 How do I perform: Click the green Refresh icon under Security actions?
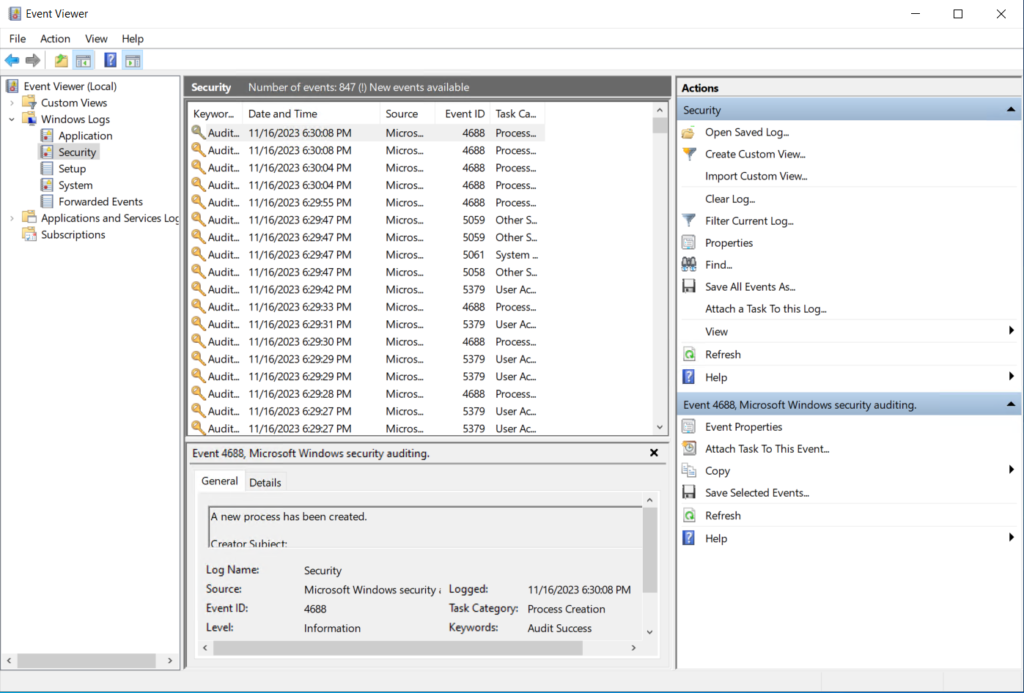coord(689,355)
